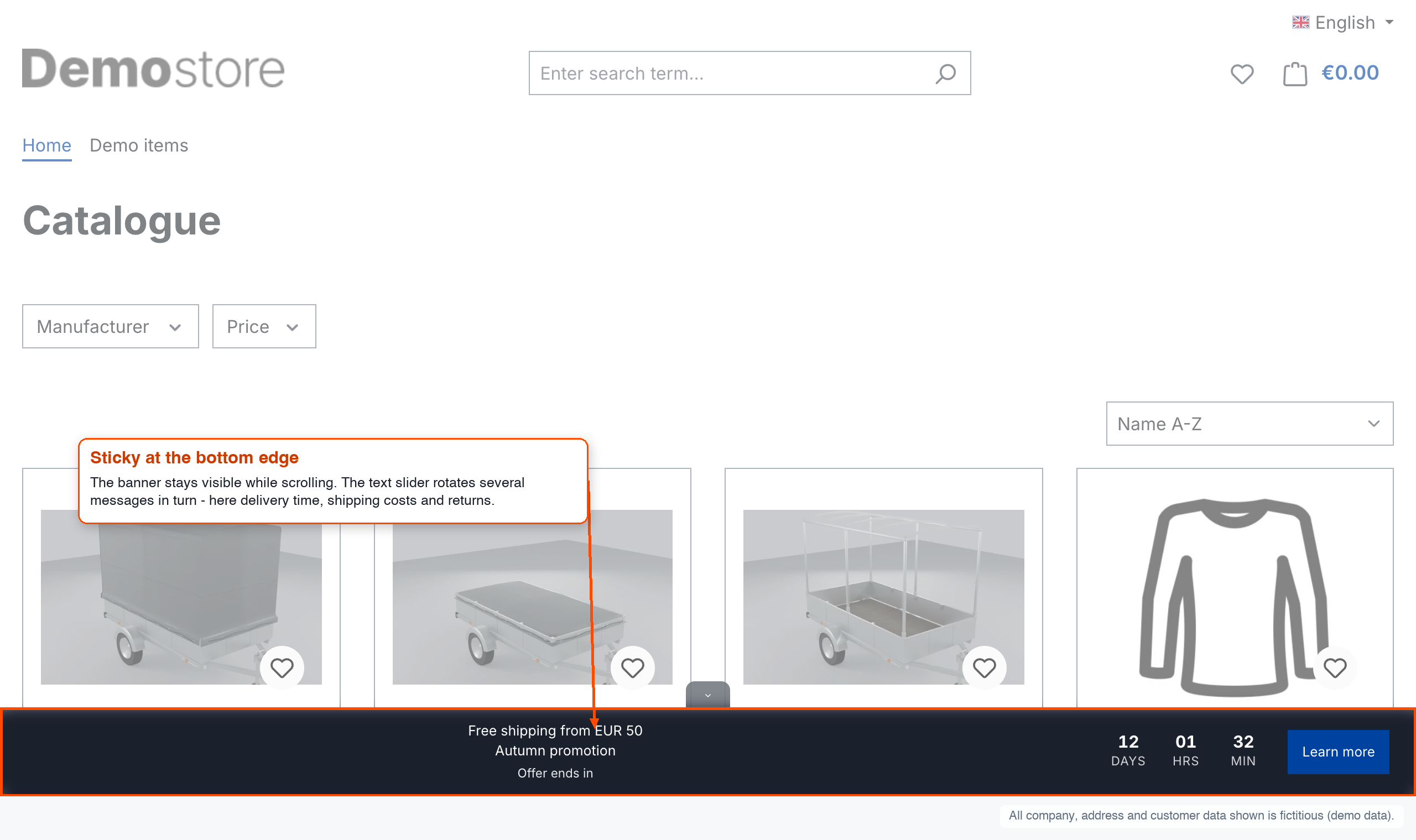Open the Demo items category
This screenshot has height=840, width=1416.
tap(139, 145)
